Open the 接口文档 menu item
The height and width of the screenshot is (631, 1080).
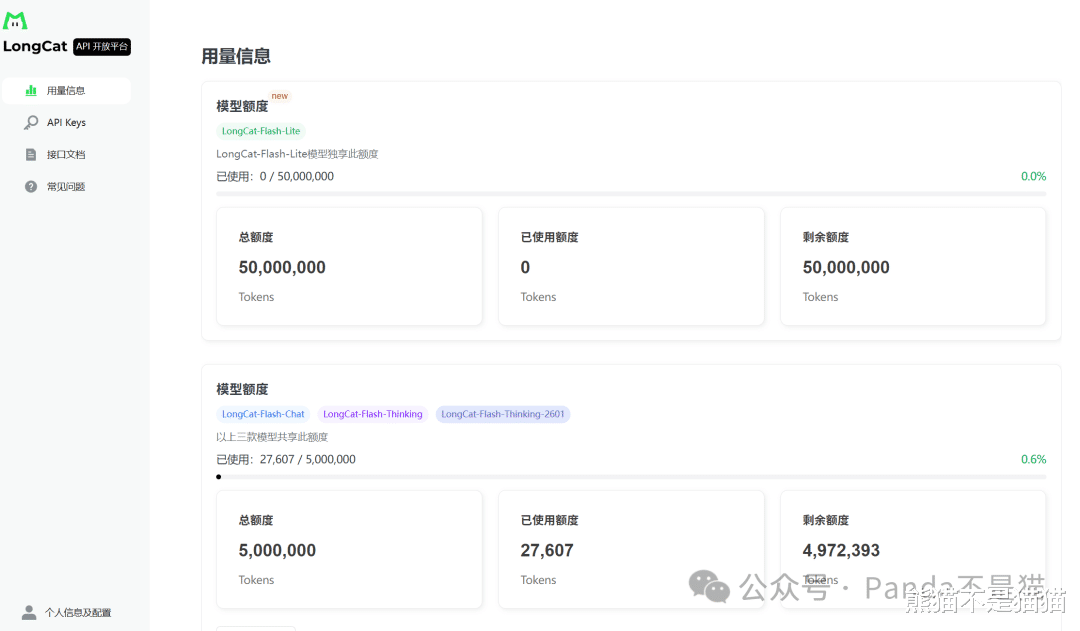click(67, 154)
